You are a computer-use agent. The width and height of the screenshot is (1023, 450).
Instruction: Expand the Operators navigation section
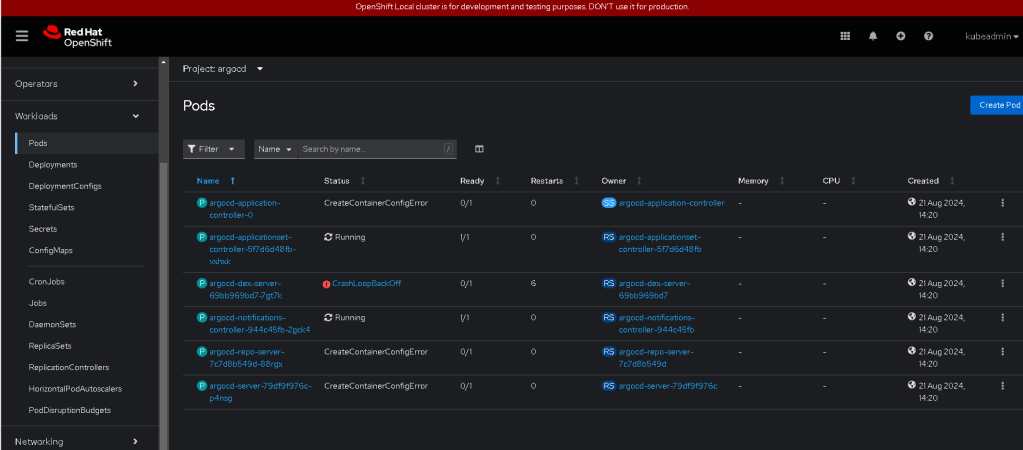pyautogui.click(x=79, y=83)
